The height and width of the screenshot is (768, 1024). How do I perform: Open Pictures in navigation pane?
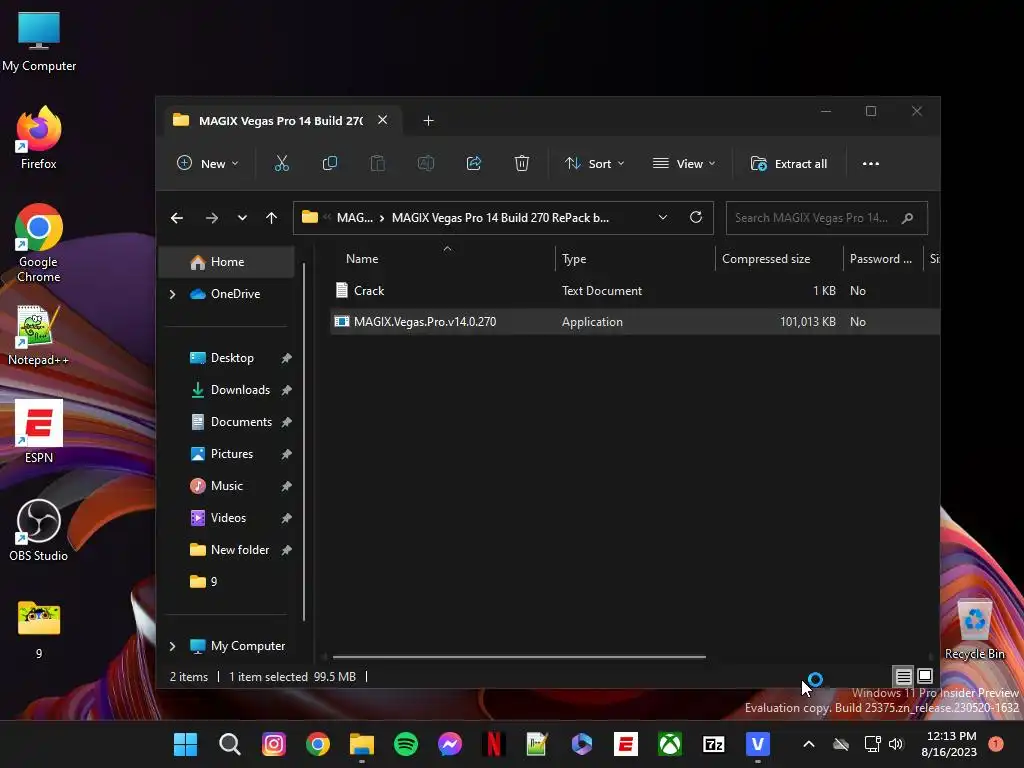pyautogui.click(x=231, y=454)
